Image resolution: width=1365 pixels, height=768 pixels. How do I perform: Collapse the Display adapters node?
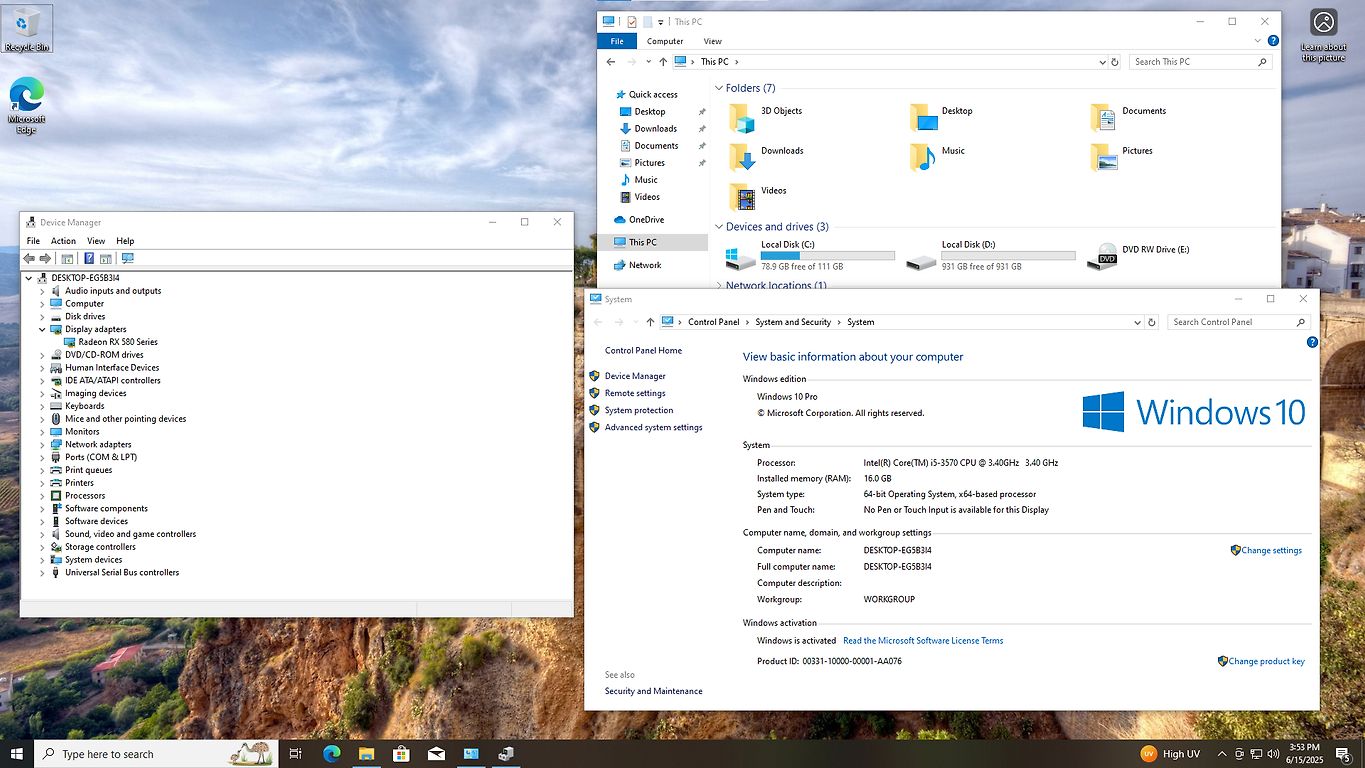tap(42, 329)
